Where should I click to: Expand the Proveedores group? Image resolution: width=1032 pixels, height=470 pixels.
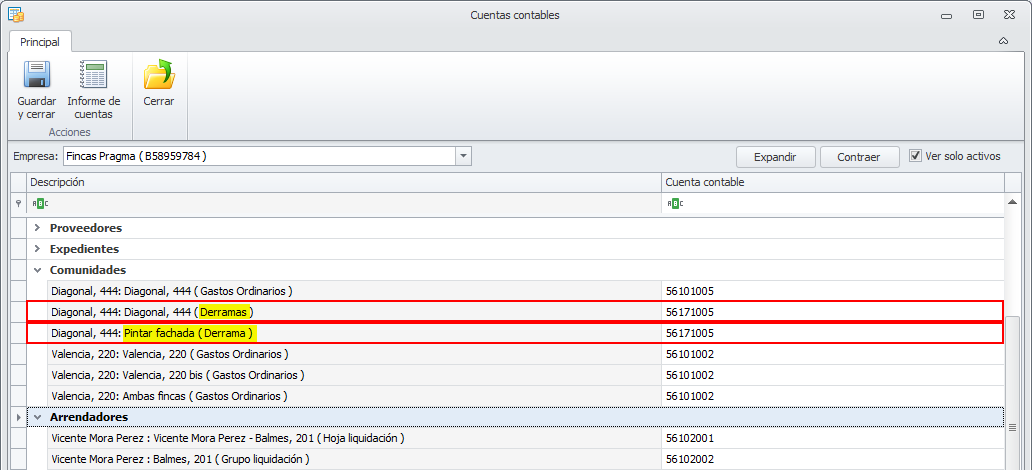38,228
